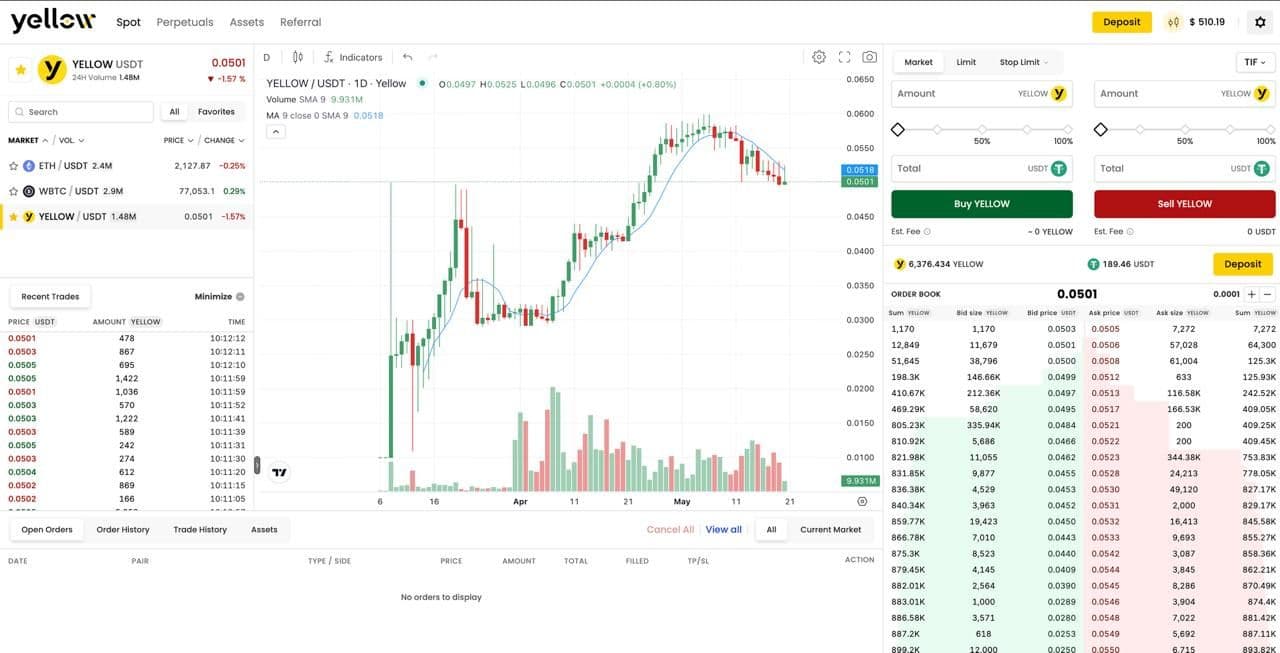The width and height of the screenshot is (1280, 653).
Task: Open the Spot tab
Action: pyautogui.click(x=128, y=22)
